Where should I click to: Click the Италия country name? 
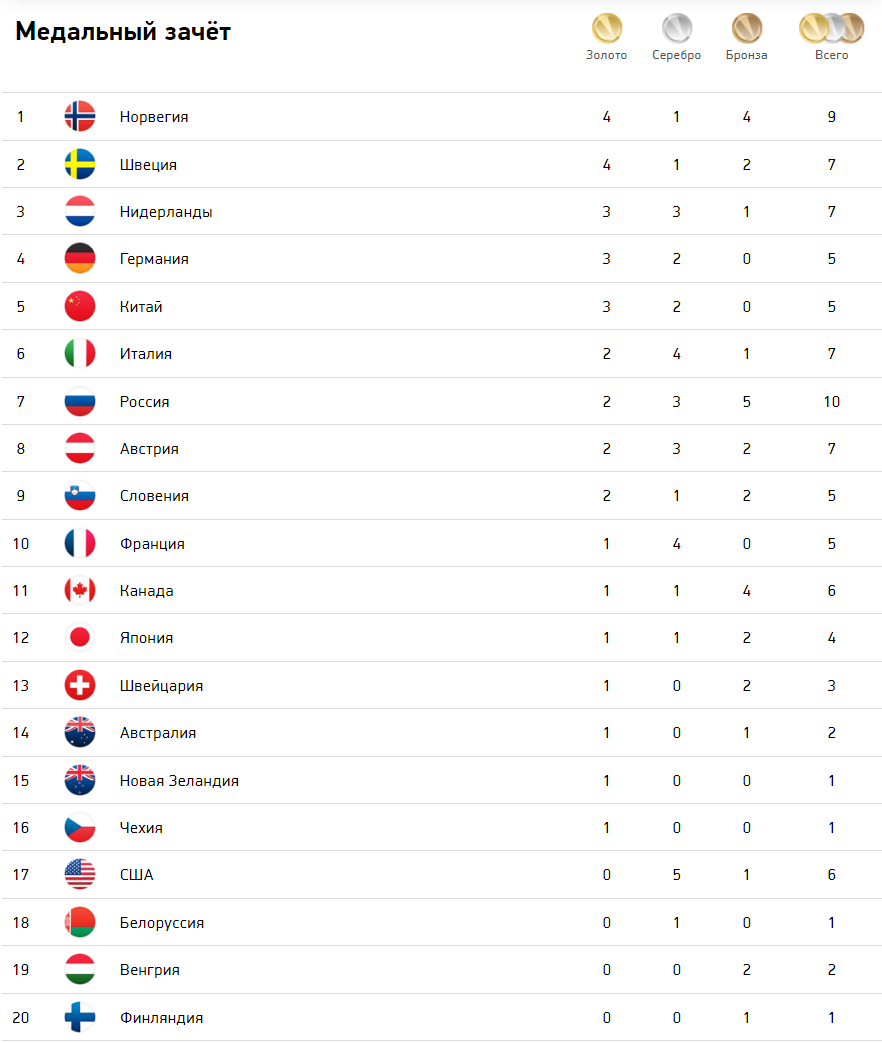pyautogui.click(x=146, y=354)
